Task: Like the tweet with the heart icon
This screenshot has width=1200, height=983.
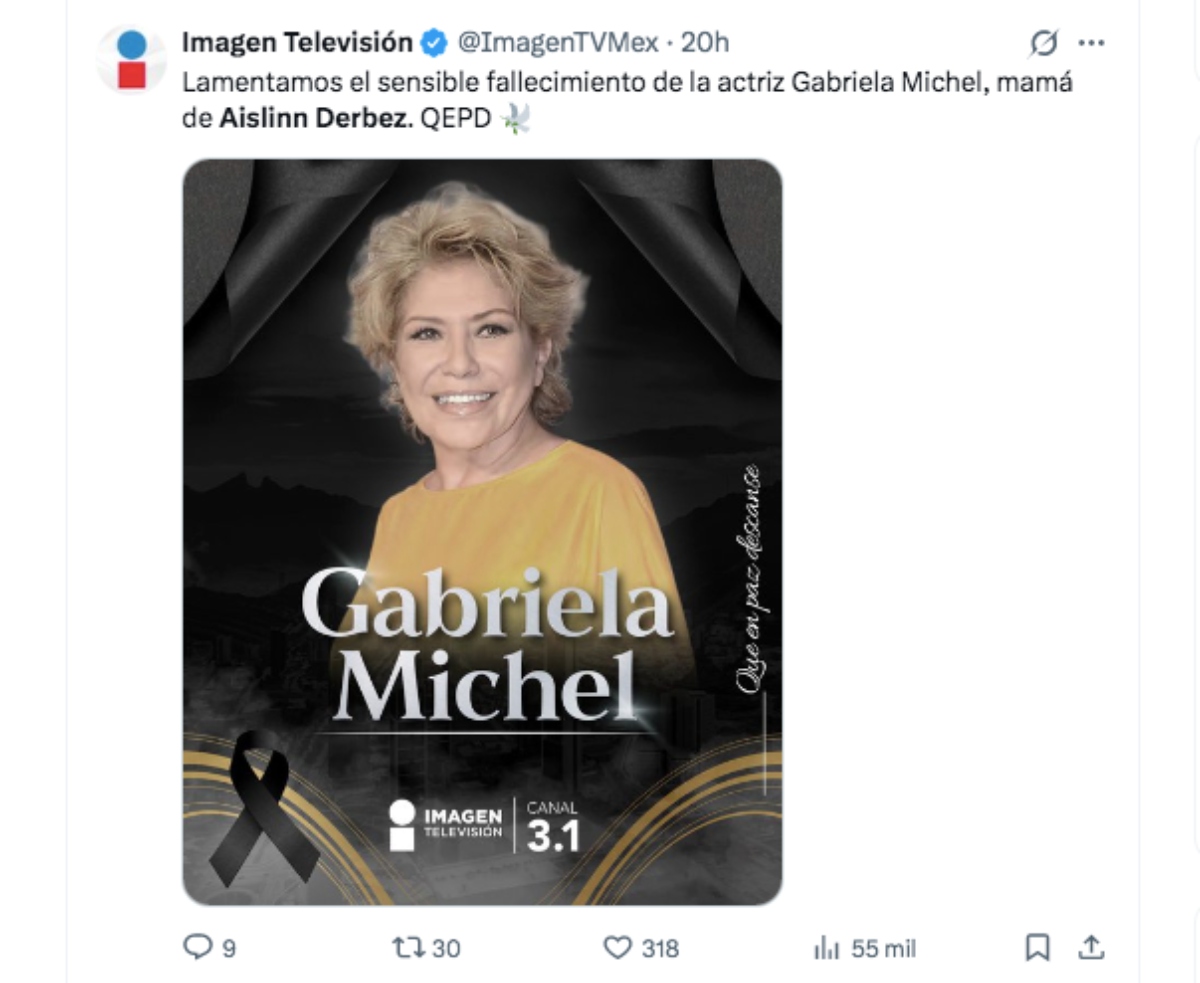Action: [x=619, y=947]
